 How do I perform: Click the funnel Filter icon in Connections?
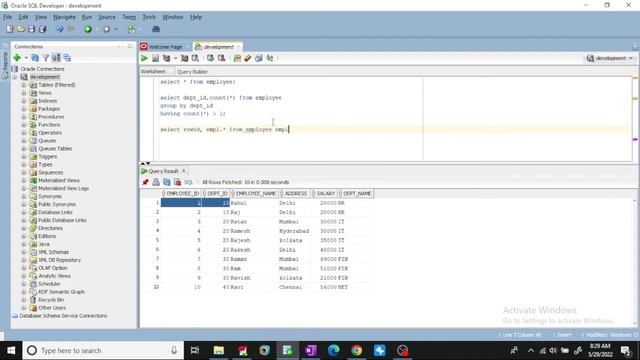click(46, 58)
